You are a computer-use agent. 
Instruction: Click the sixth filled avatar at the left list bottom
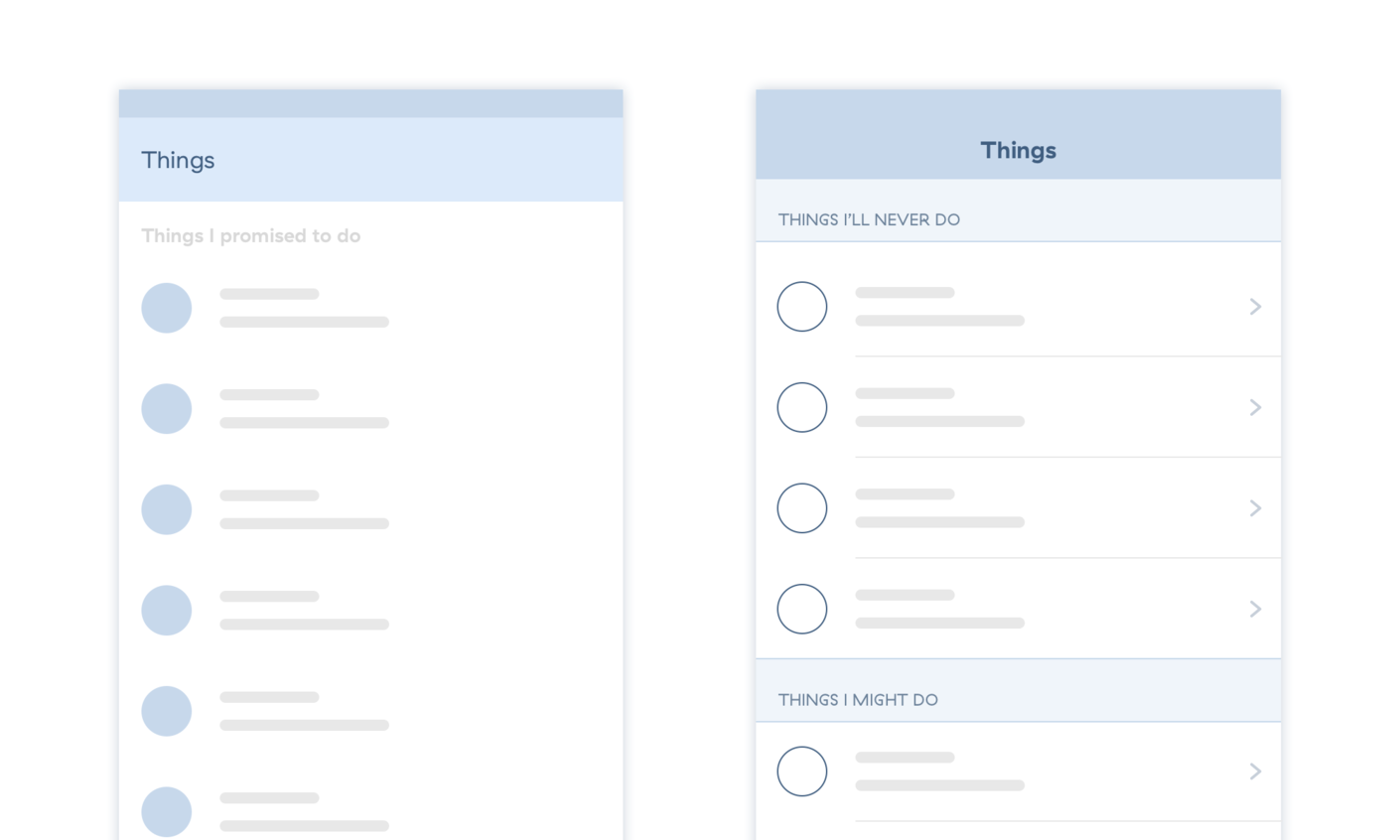[166, 811]
